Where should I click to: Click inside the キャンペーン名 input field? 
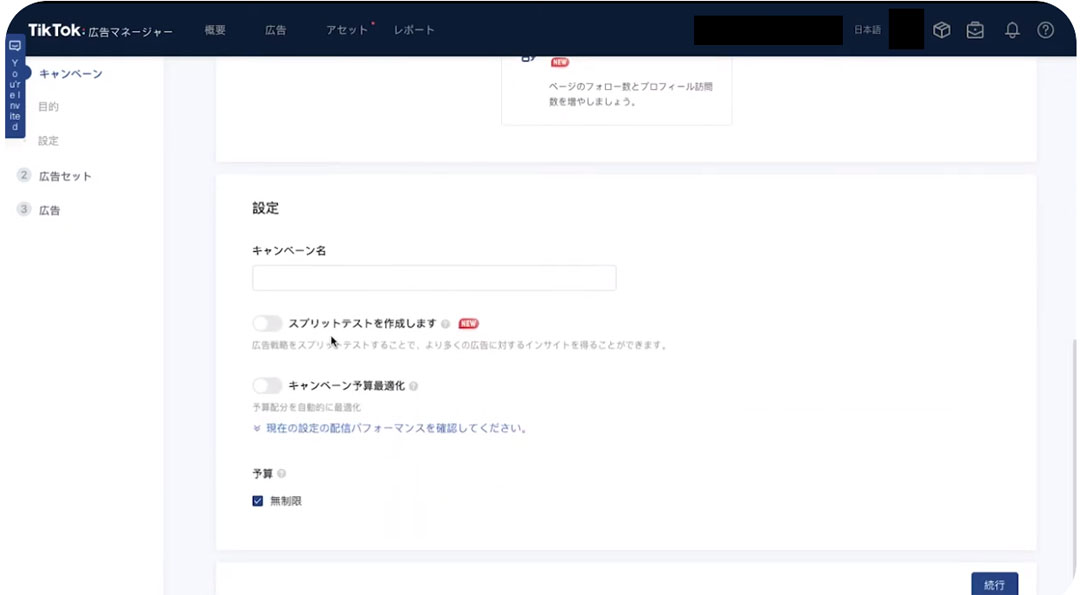coord(433,277)
